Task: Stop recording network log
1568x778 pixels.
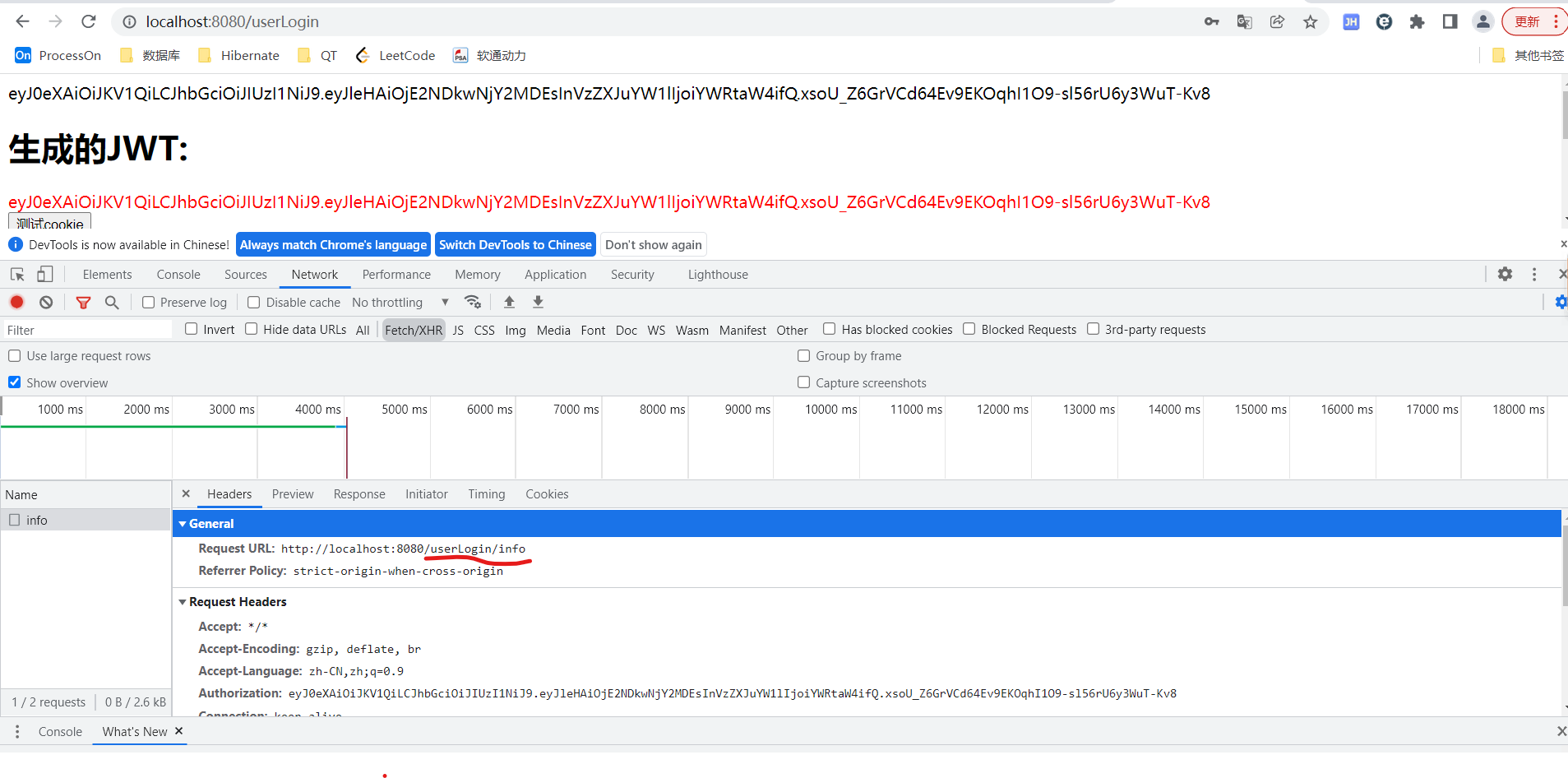Action: [x=16, y=302]
